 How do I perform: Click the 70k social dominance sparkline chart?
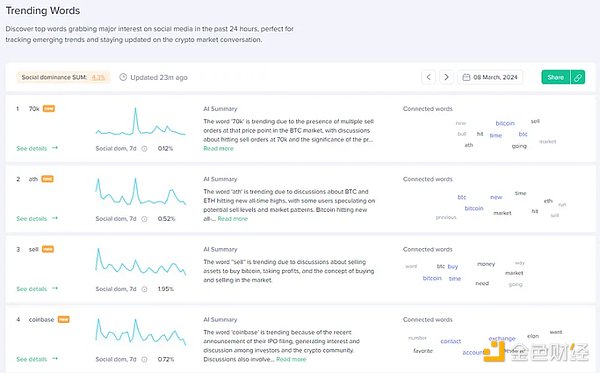click(x=140, y=122)
